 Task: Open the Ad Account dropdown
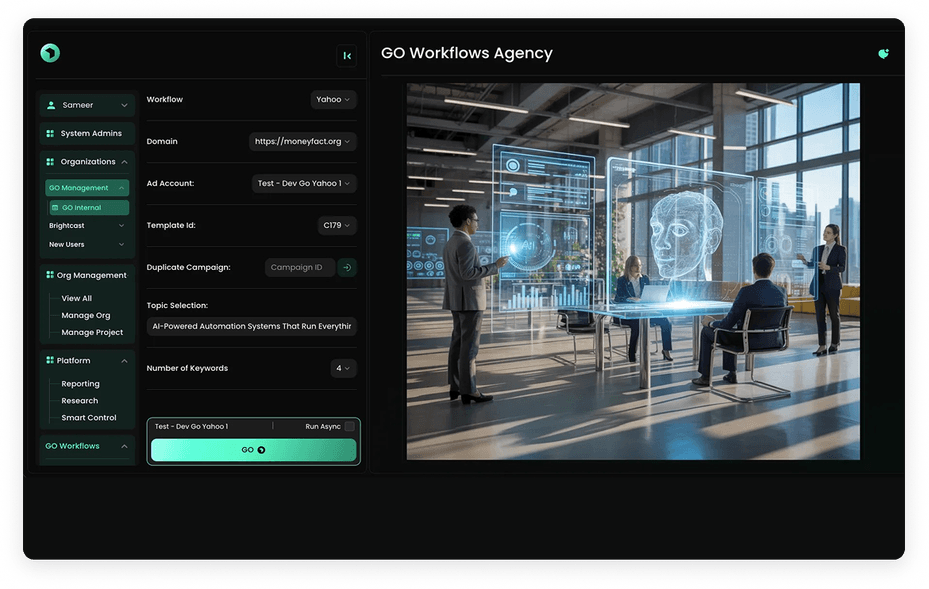coord(304,184)
